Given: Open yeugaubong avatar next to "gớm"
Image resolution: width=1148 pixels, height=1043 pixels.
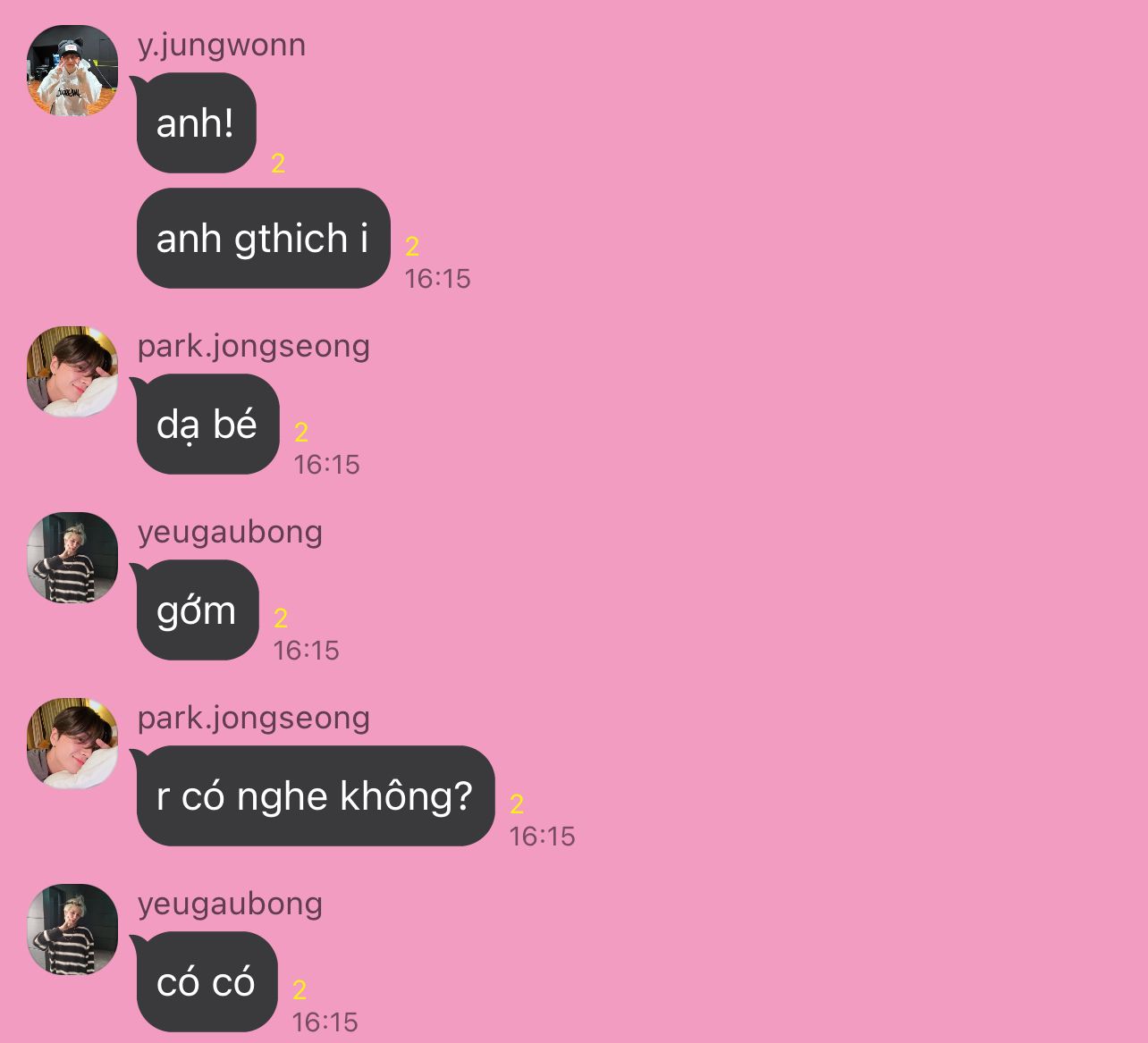Looking at the screenshot, I should (x=72, y=557).
